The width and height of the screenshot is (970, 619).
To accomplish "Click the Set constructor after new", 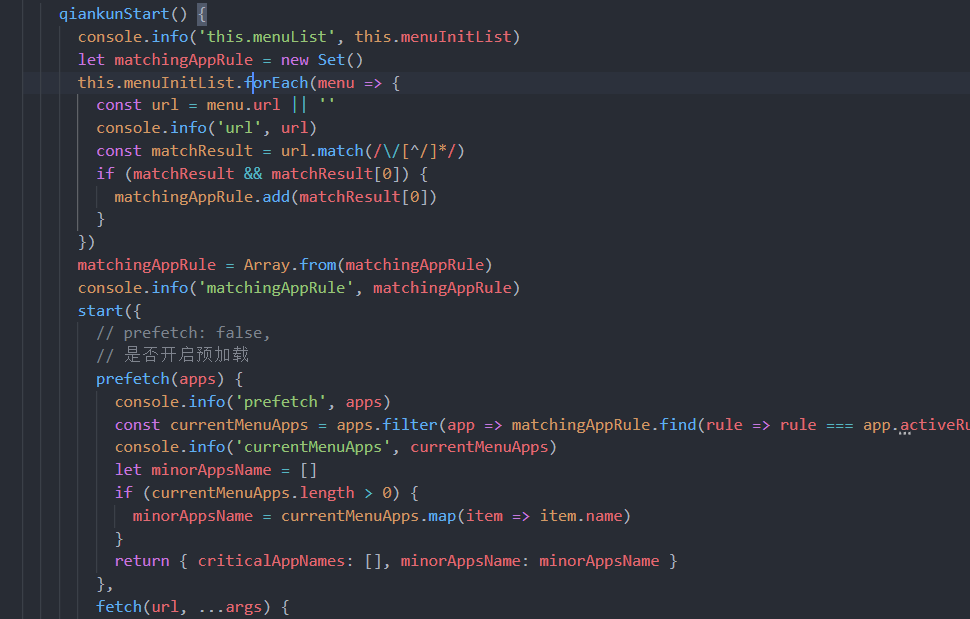I will [x=331, y=60].
